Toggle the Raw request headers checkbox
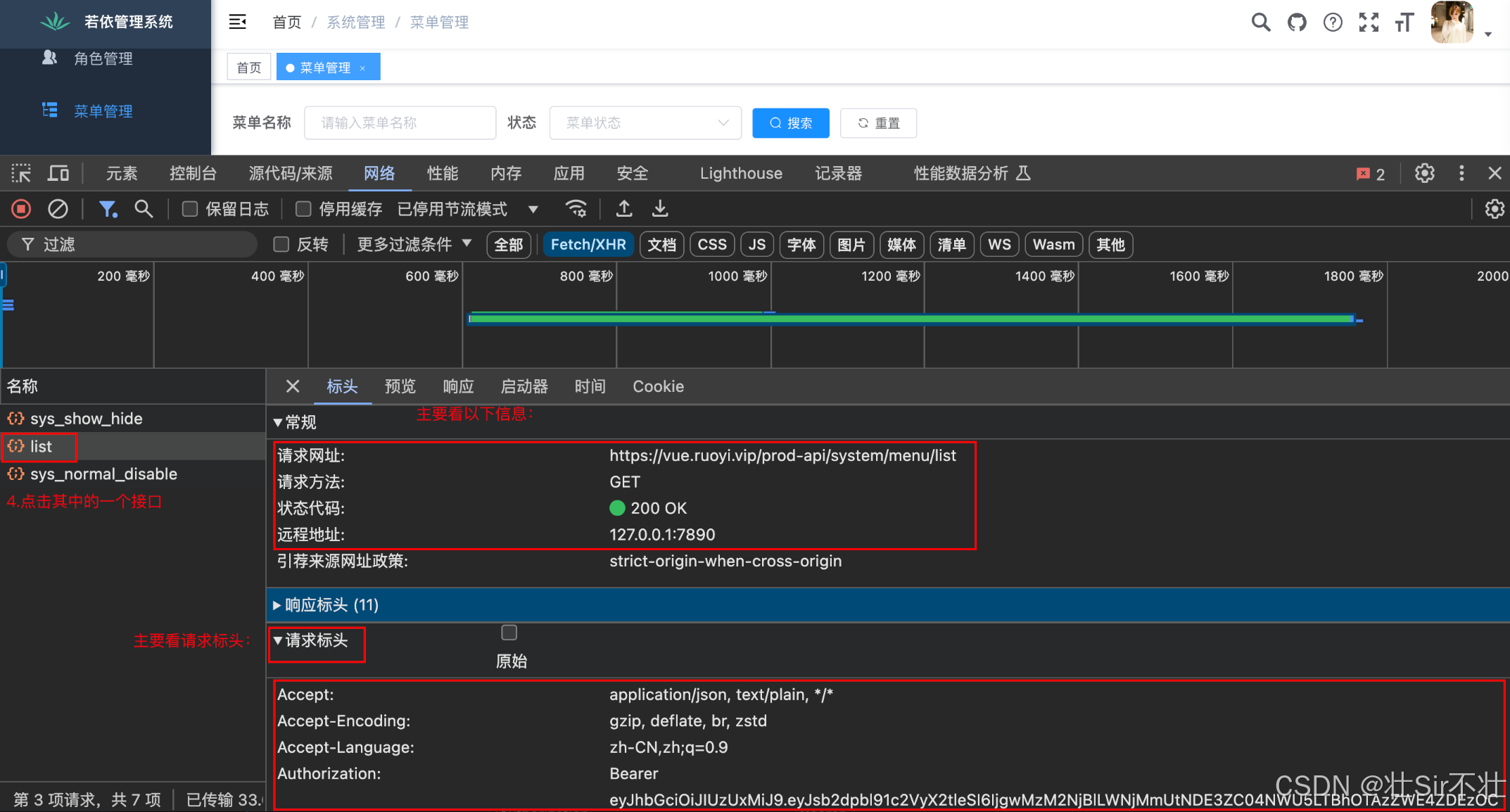 (x=509, y=633)
